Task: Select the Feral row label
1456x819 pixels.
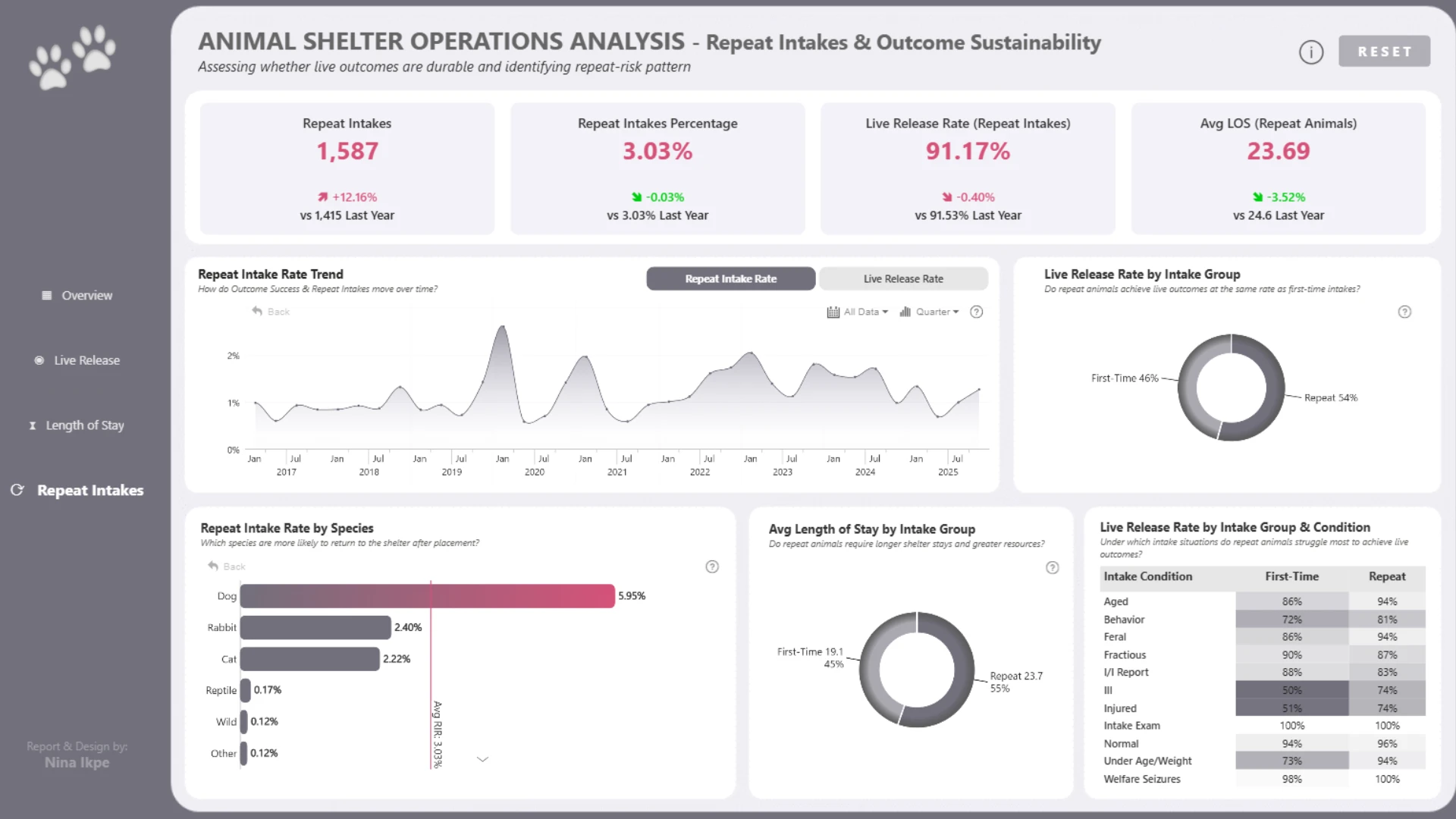Action: pos(1115,637)
